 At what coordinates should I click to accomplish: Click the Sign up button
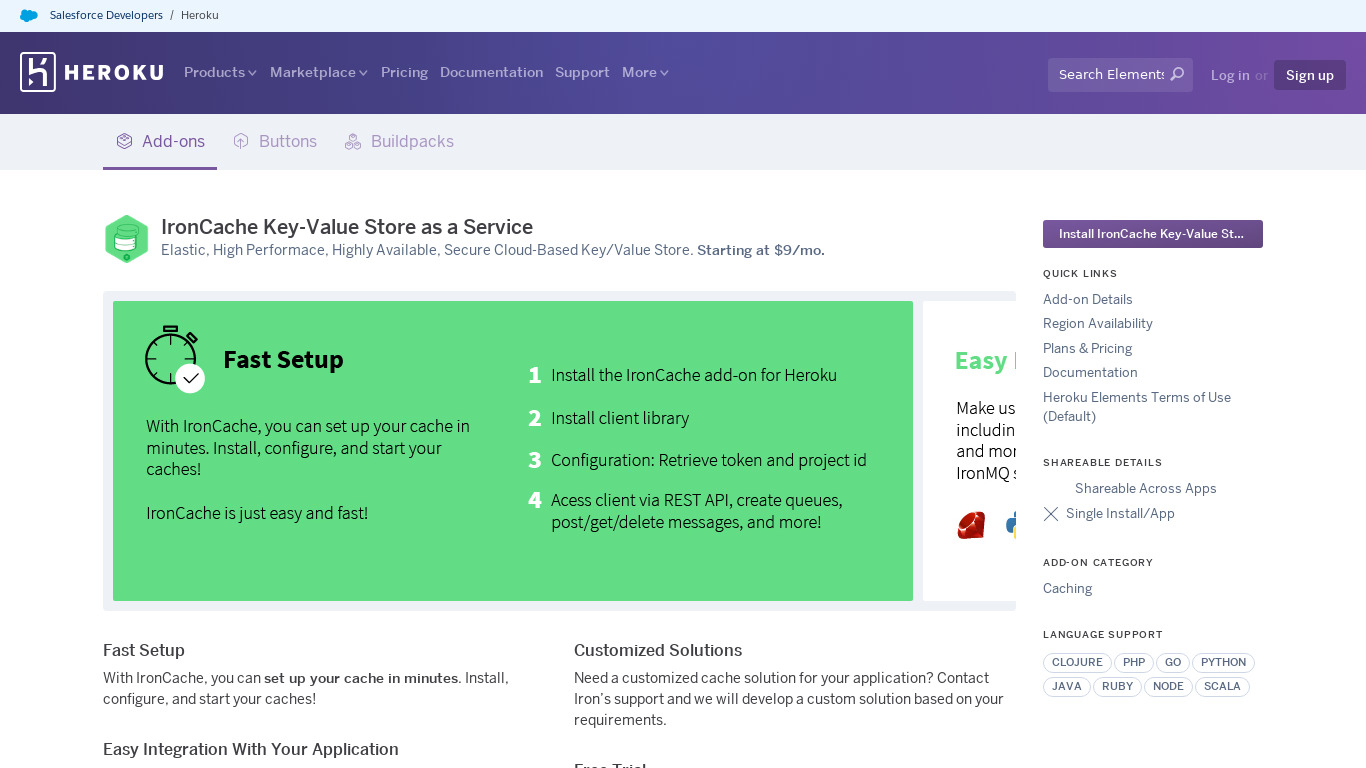1310,75
